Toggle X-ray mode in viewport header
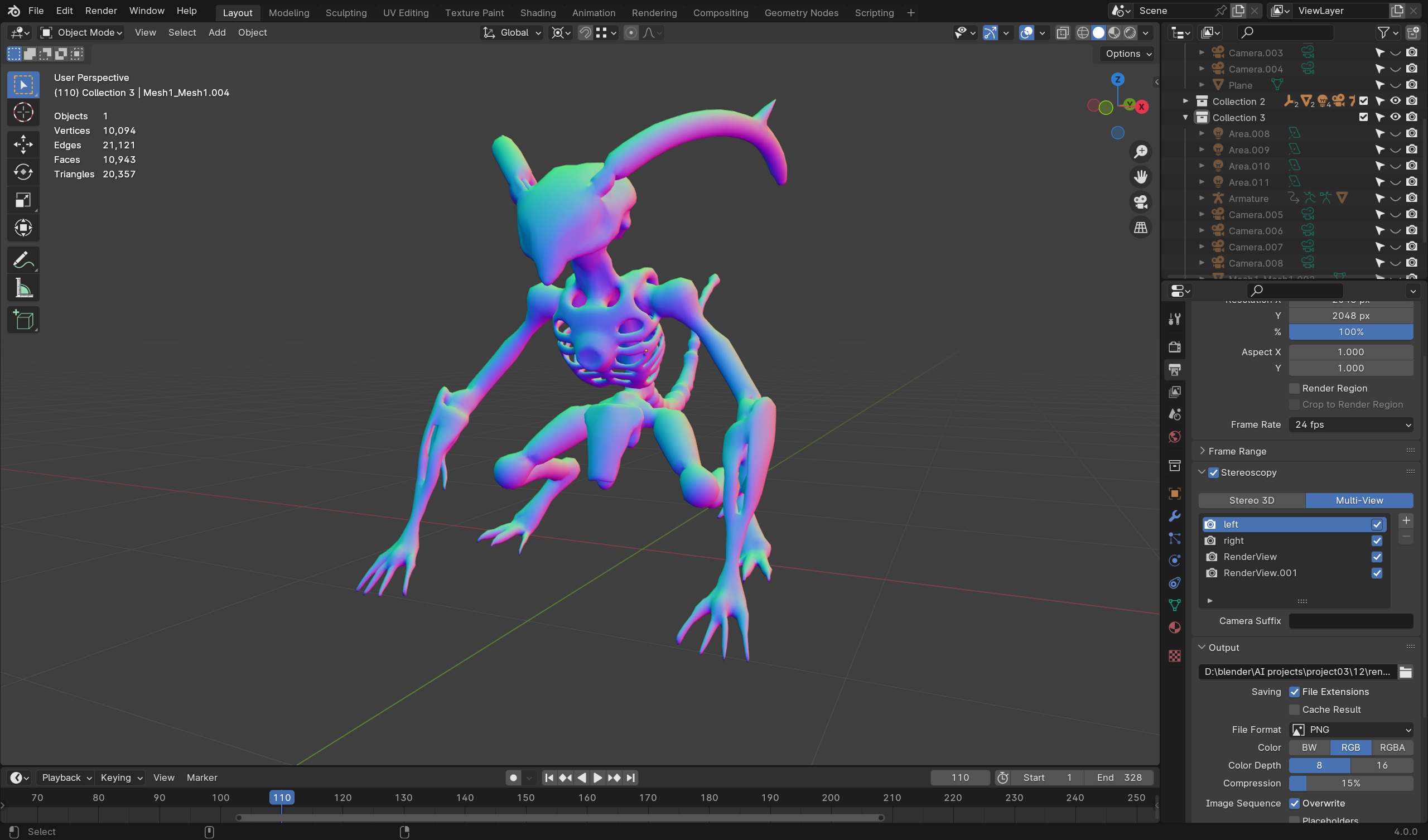This screenshot has width=1428, height=840. coord(1063,33)
